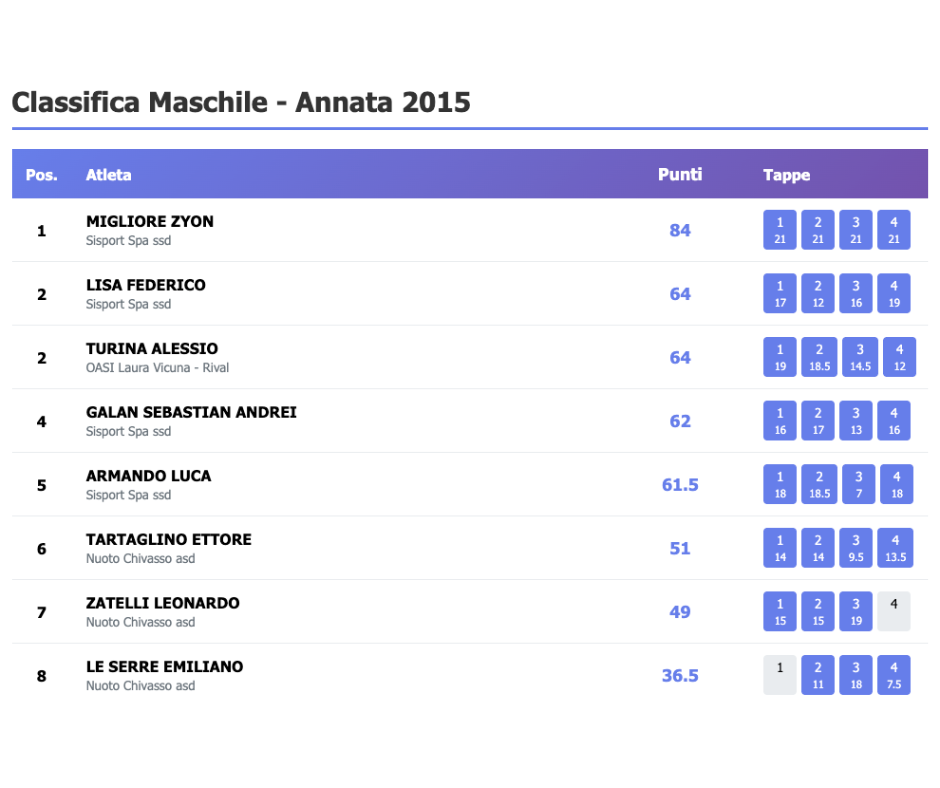The width and height of the screenshot is (940, 788).
Task: Click the Tappe column header
Action: [x=787, y=175]
